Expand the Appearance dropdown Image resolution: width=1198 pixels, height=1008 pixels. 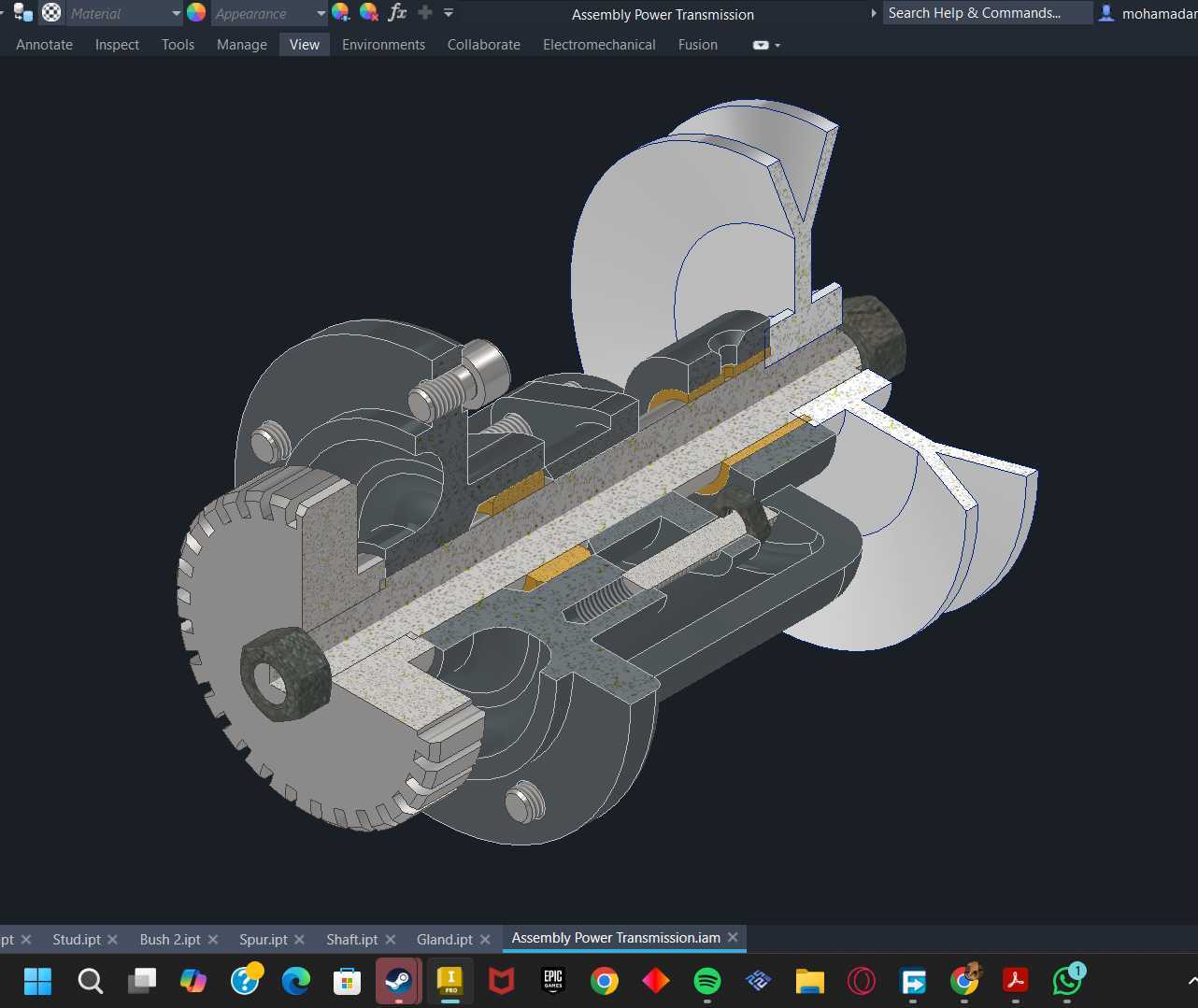(321, 13)
